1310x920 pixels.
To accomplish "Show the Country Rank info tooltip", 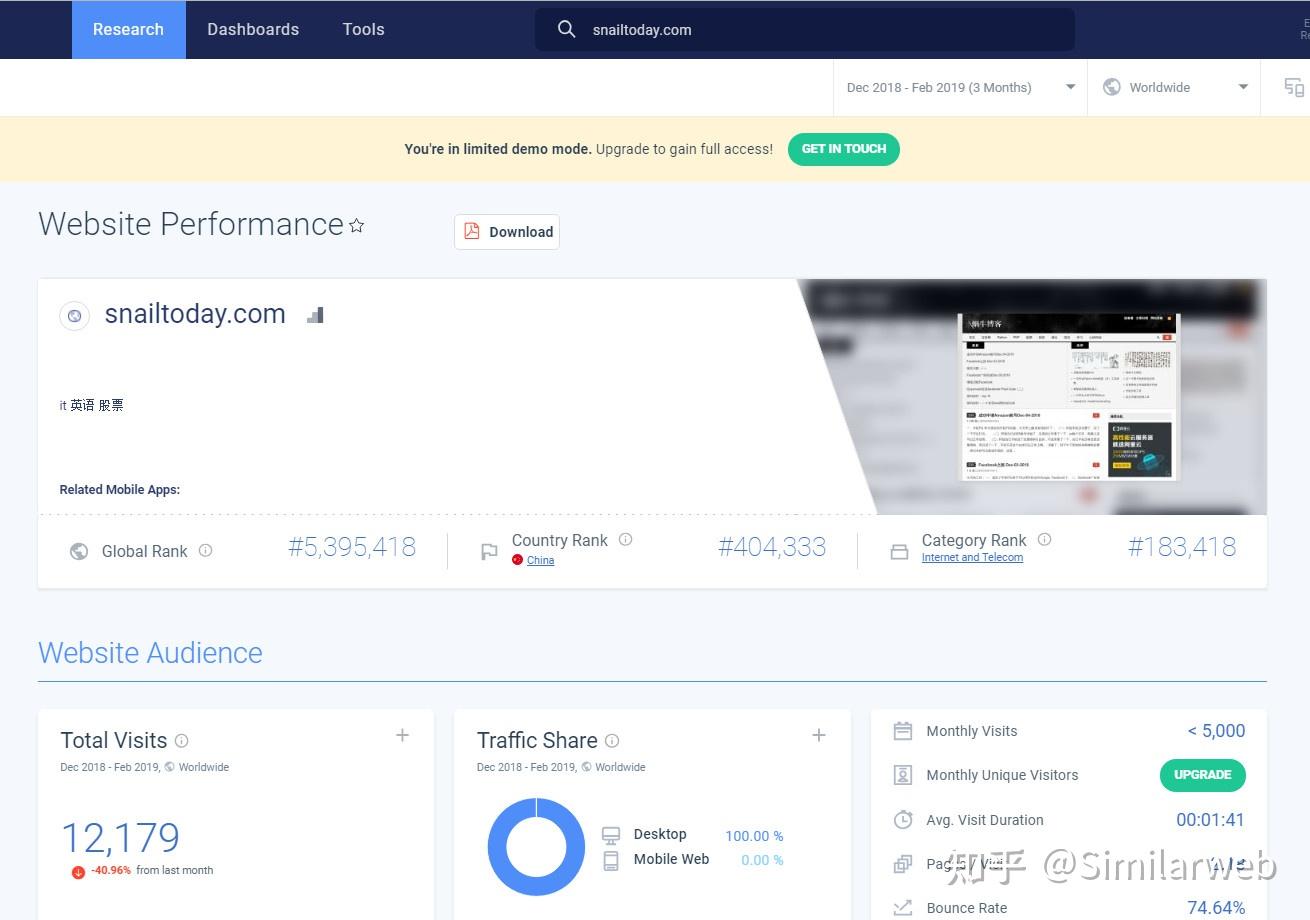I will 625,539.
